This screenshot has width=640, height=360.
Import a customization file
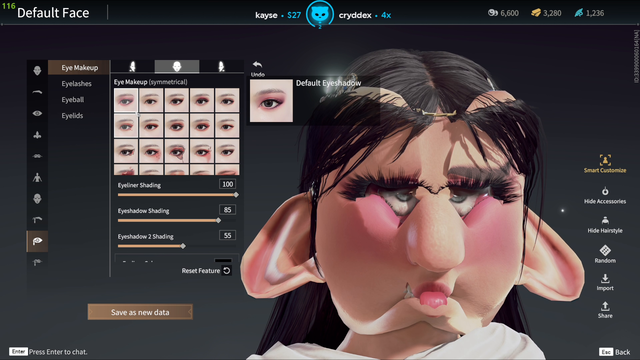[605, 282]
